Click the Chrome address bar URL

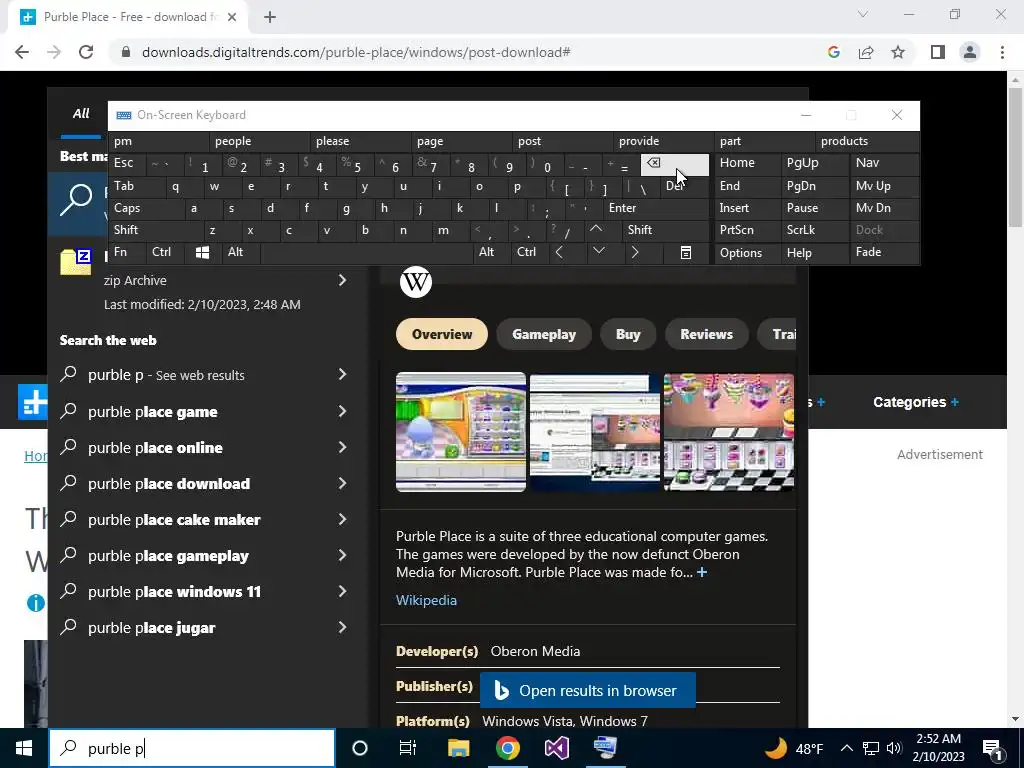point(356,52)
